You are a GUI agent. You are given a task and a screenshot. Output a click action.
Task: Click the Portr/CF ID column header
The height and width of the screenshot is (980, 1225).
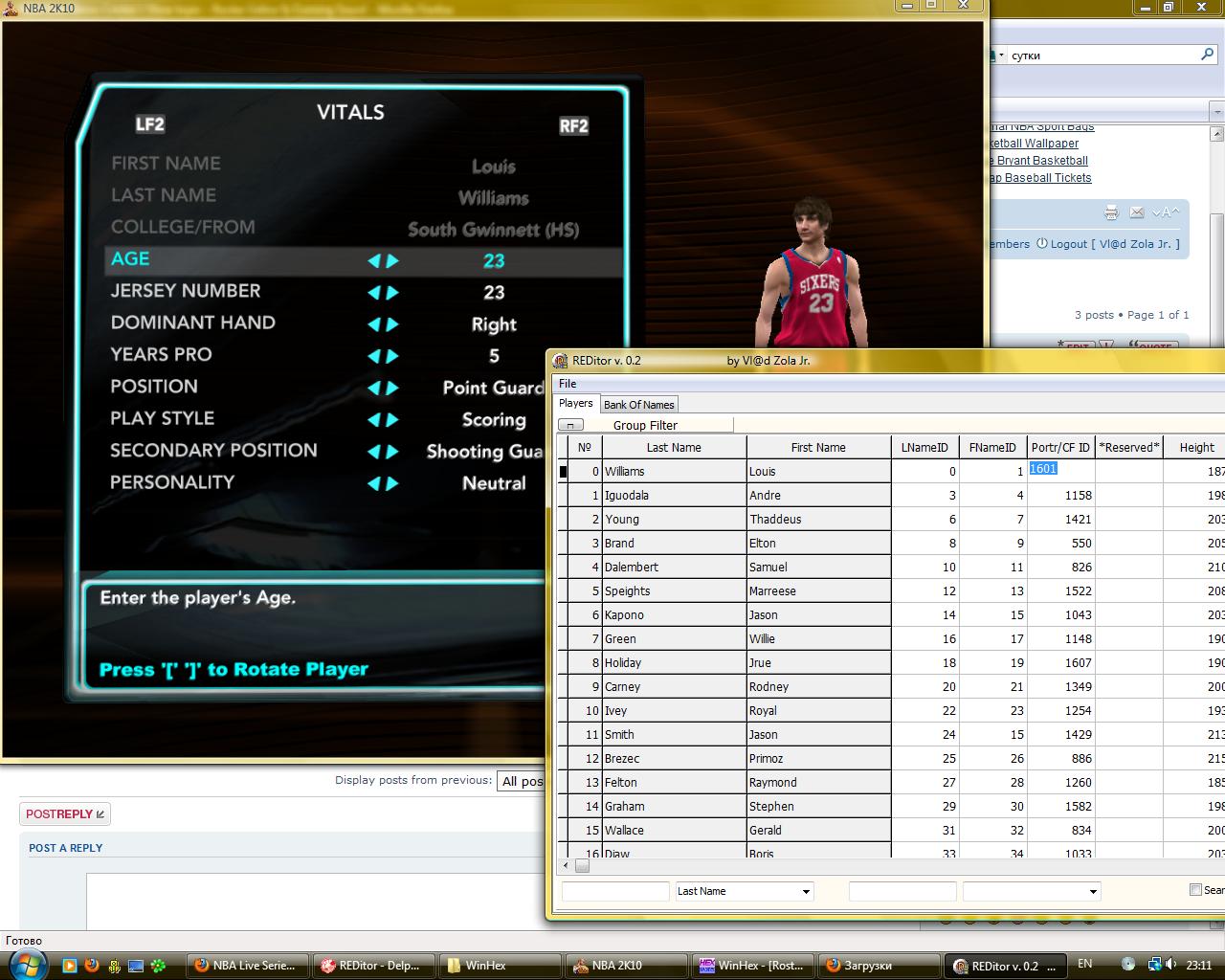(1060, 447)
